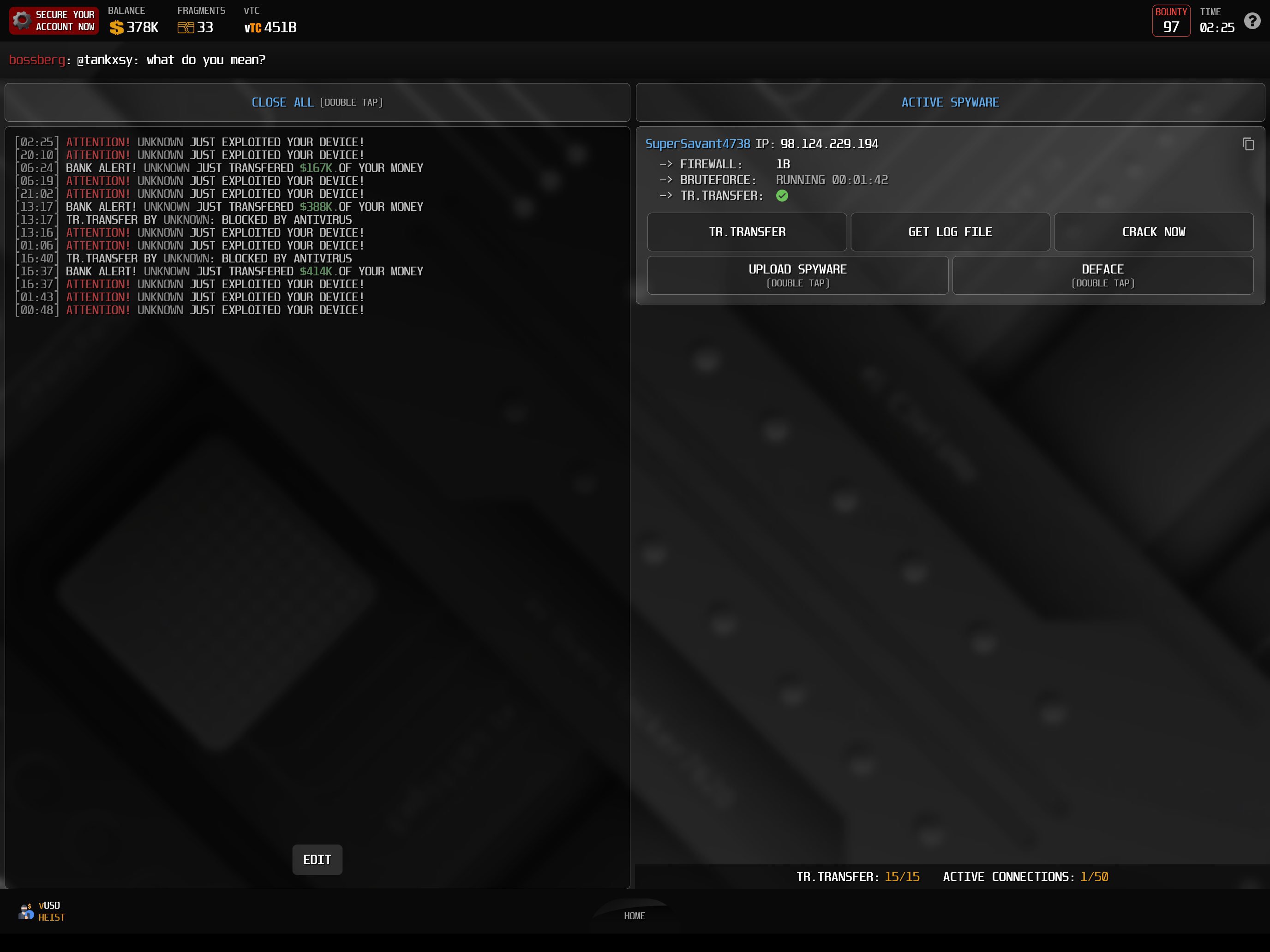Tap the DEFACE button

pos(1102,275)
